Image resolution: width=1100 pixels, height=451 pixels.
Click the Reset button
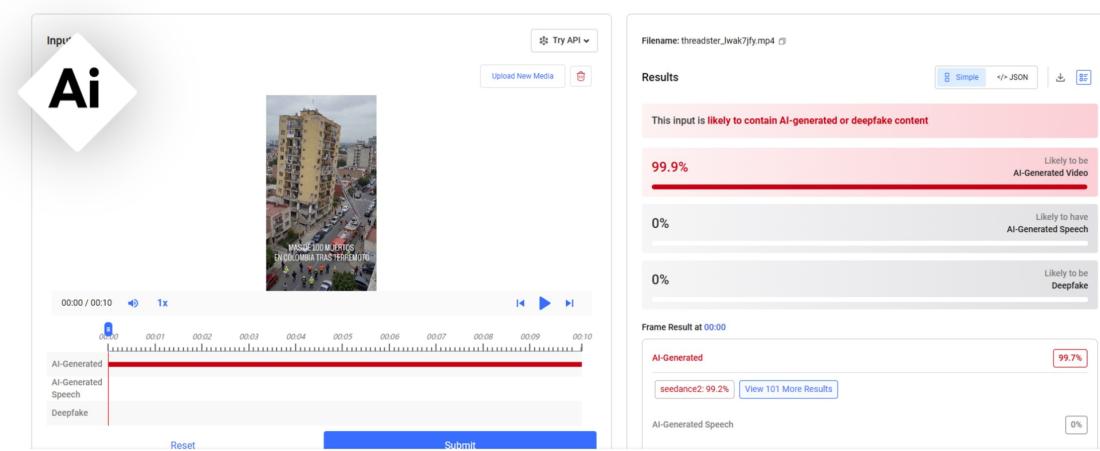tap(182, 445)
